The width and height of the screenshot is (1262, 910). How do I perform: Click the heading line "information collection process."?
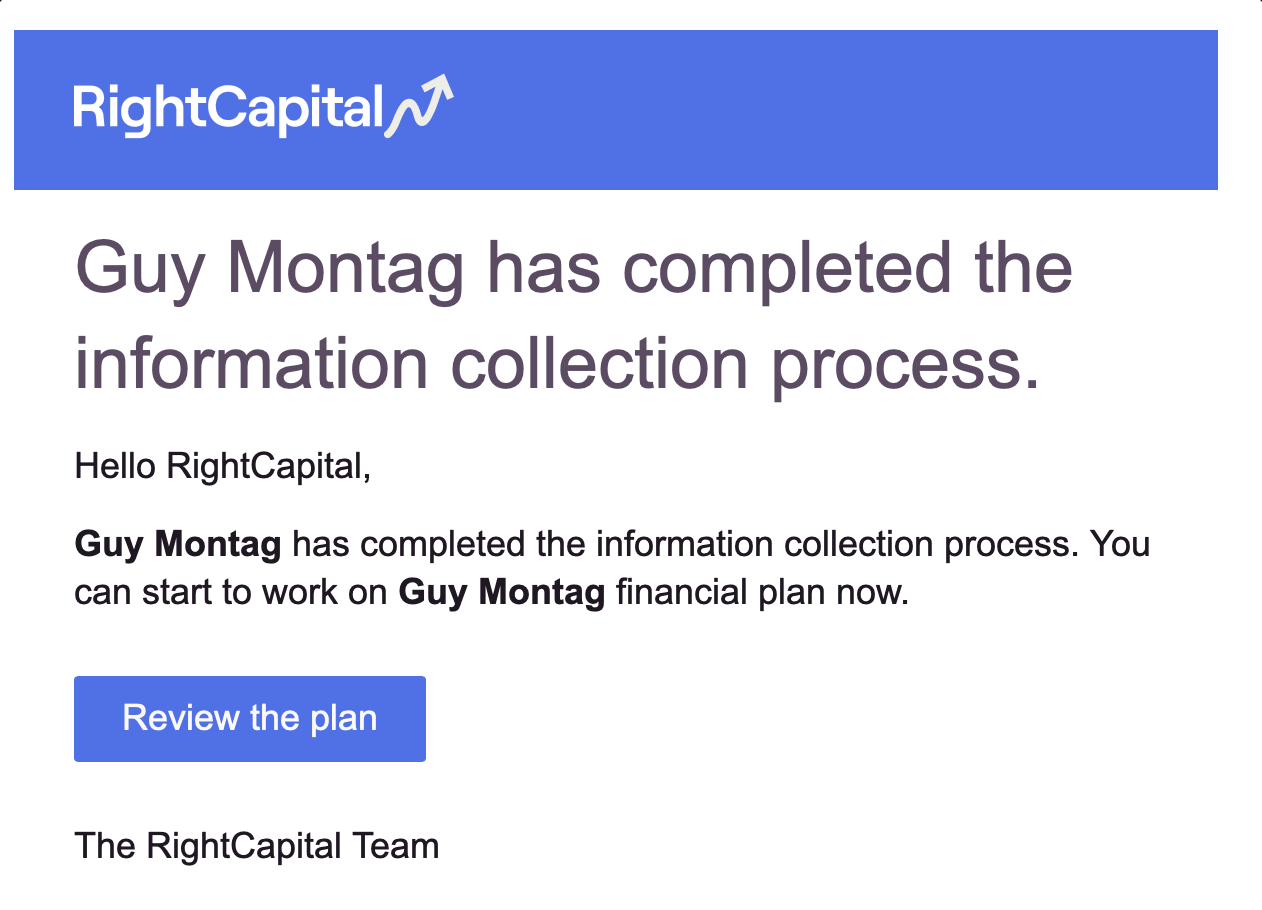pyautogui.click(x=558, y=362)
